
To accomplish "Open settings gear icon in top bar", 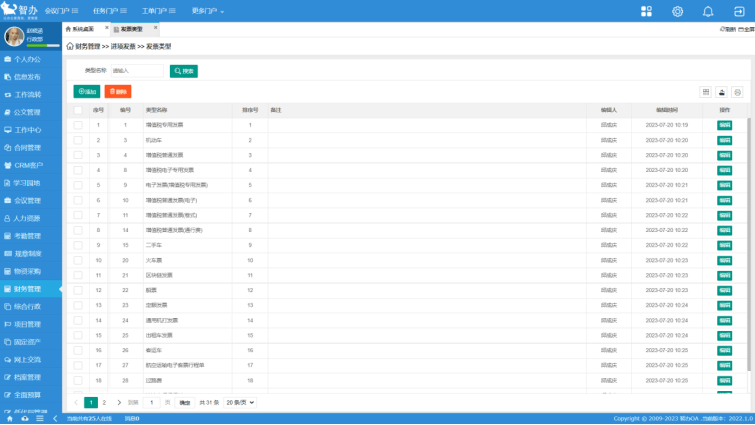I will 677,11.
